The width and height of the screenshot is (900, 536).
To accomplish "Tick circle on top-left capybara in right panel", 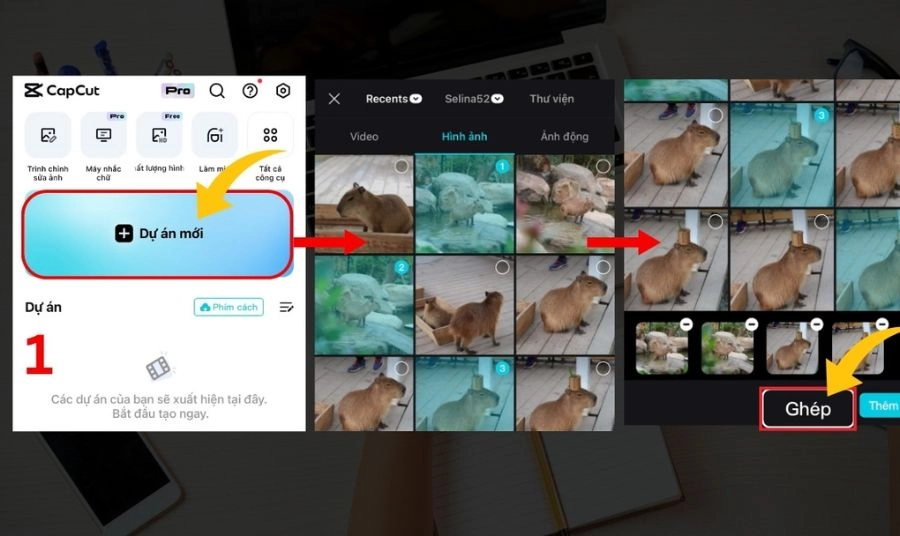I will [x=715, y=115].
